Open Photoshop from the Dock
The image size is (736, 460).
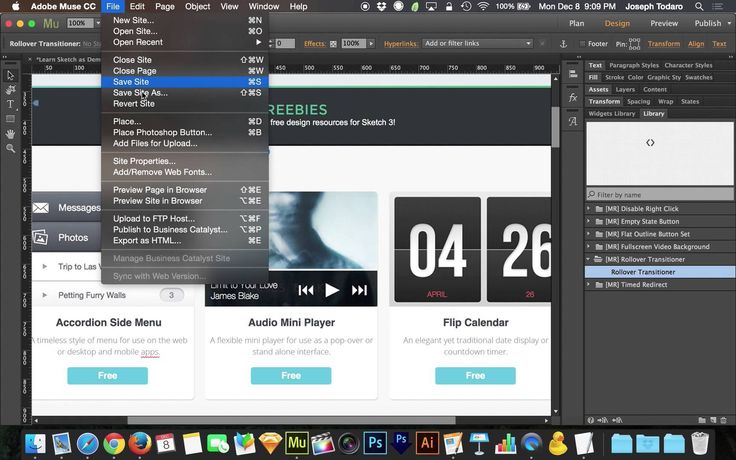click(x=375, y=443)
